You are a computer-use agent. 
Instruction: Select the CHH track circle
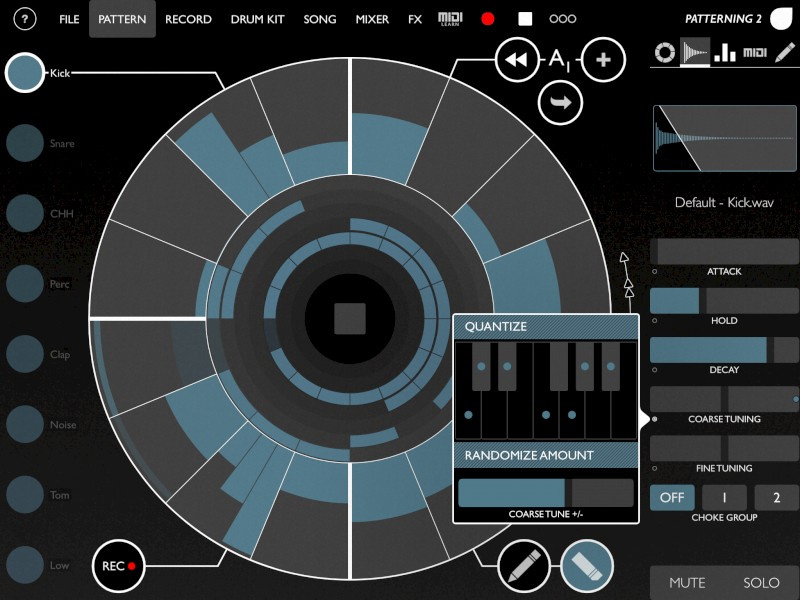(24, 213)
